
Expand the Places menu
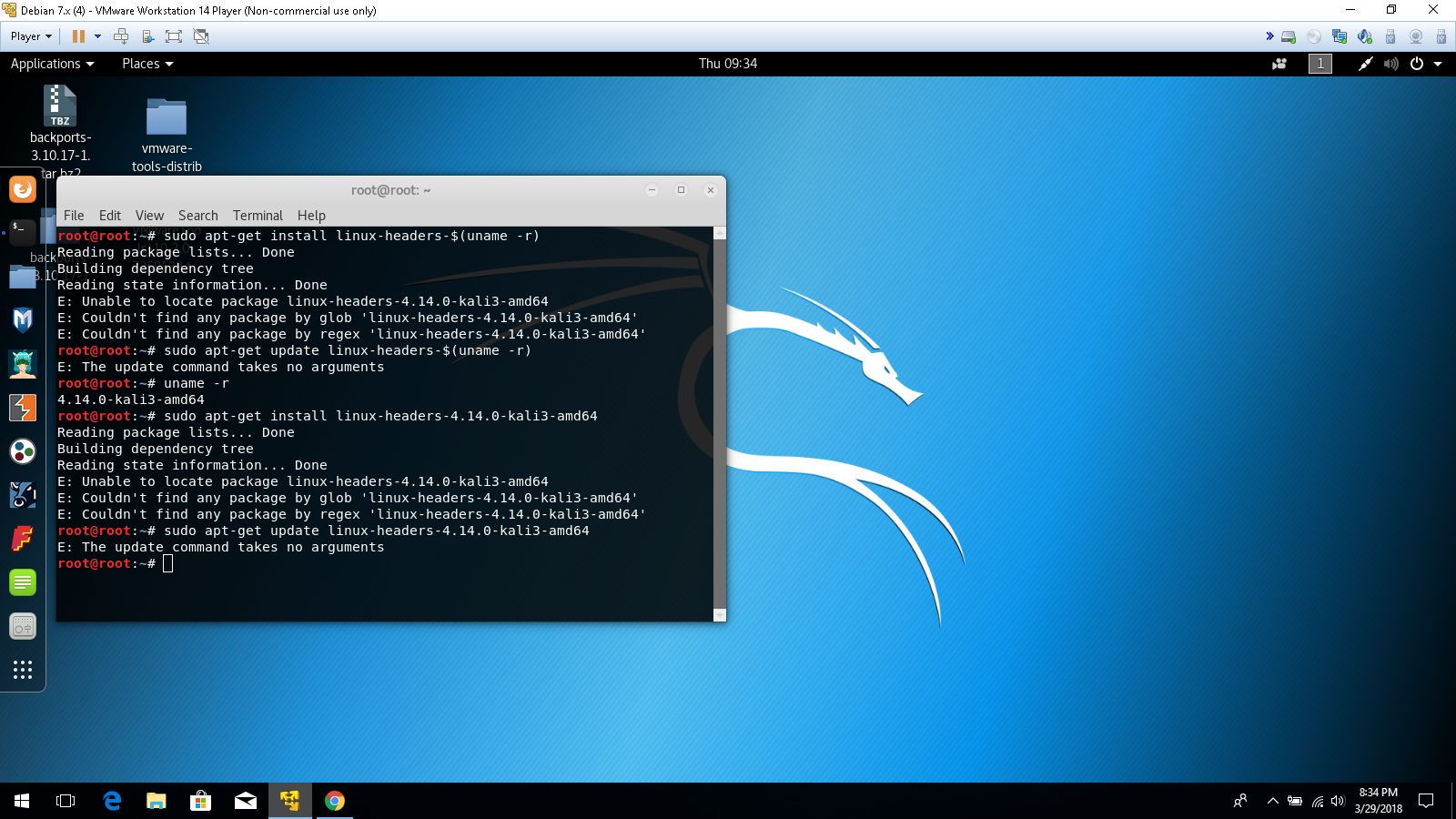click(147, 64)
